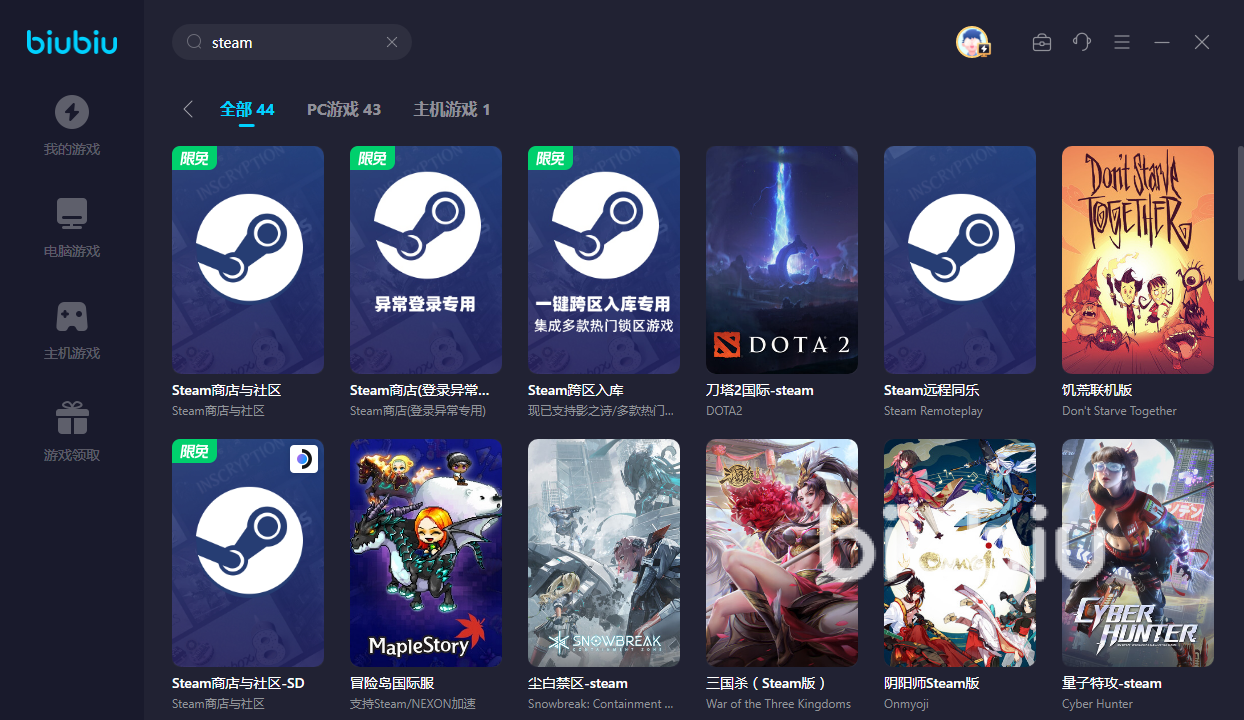
Task: Open the hamburger menu icon
Action: pos(1122,42)
